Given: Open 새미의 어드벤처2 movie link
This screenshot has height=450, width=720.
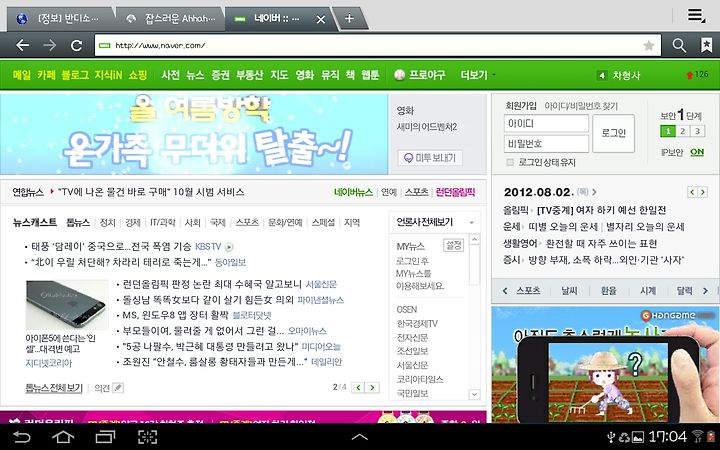Looking at the screenshot, I should (x=427, y=127).
